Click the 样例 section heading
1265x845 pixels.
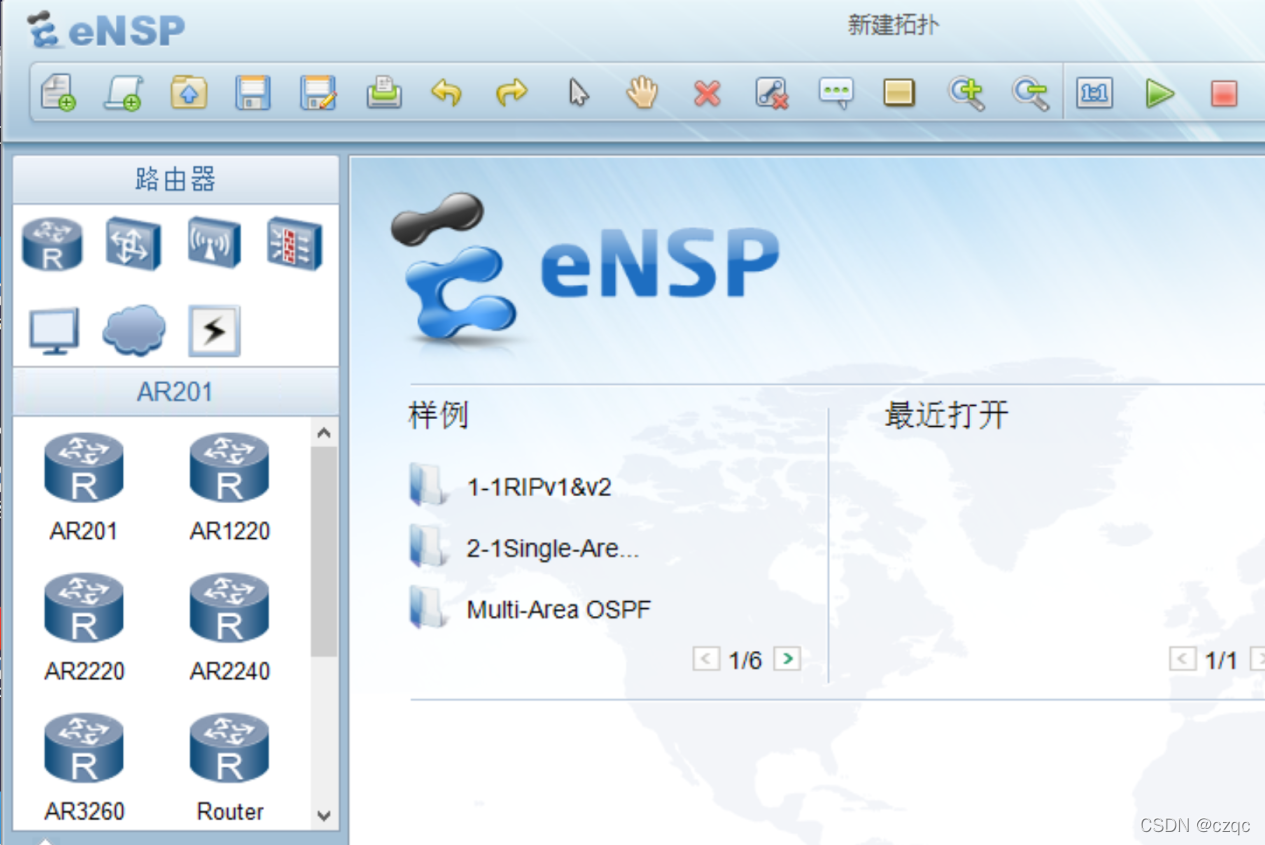pyautogui.click(x=438, y=415)
